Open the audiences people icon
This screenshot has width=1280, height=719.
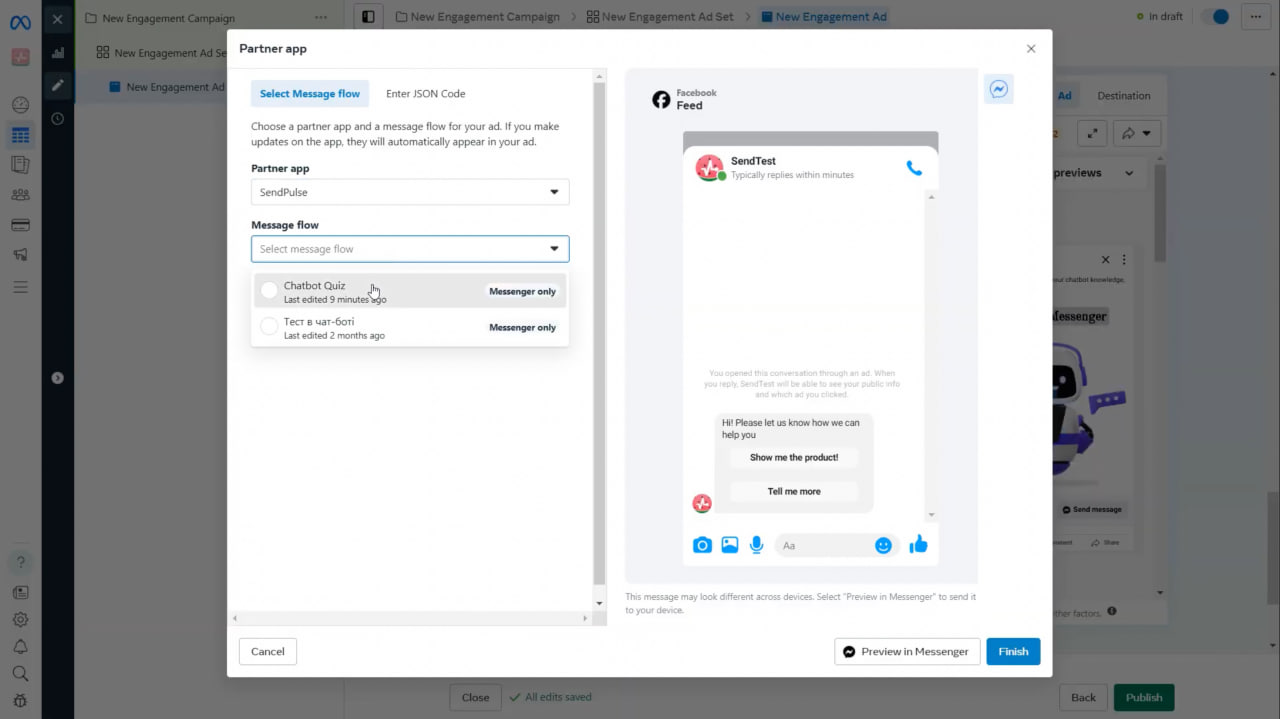[x=20, y=195]
